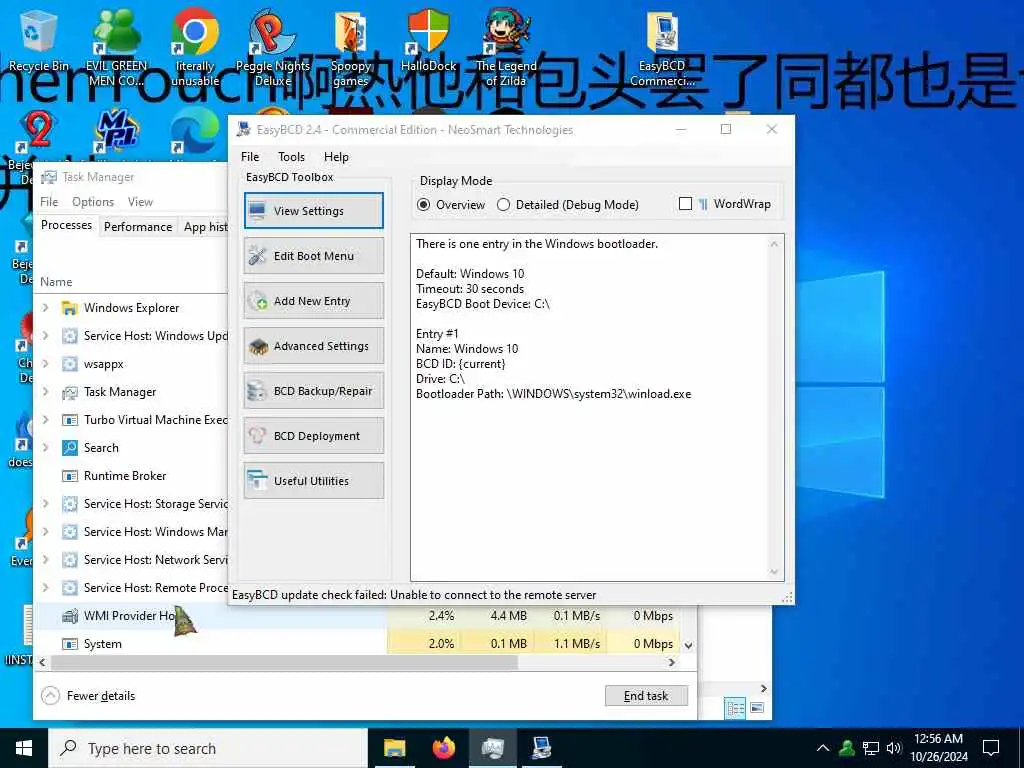Screen dimensions: 1024x768
Task: Click the EasyBCD text area scroll-down arrow
Action: tap(774, 572)
